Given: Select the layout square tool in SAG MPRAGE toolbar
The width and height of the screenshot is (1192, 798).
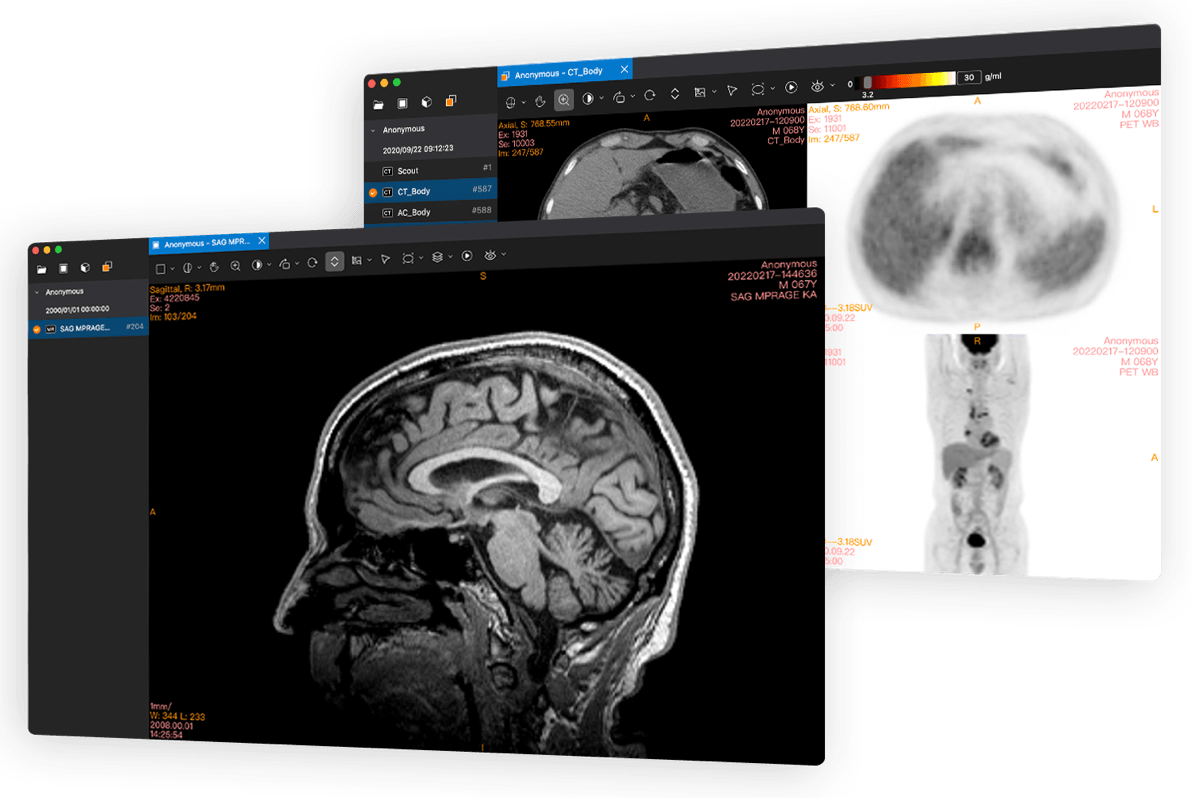Looking at the screenshot, I should pyautogui.click(x=160, y=268).
